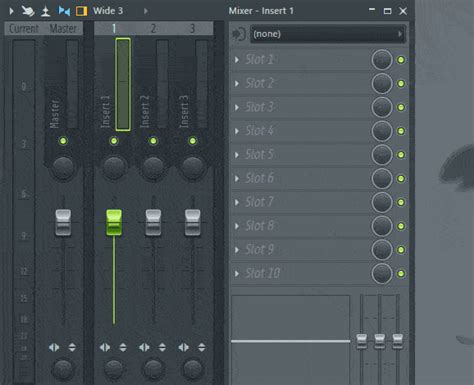Image resolution: width=474 pixels, height=385 pixels.
Task: Select mixer track 3 header
Action: tap(192, 29)
